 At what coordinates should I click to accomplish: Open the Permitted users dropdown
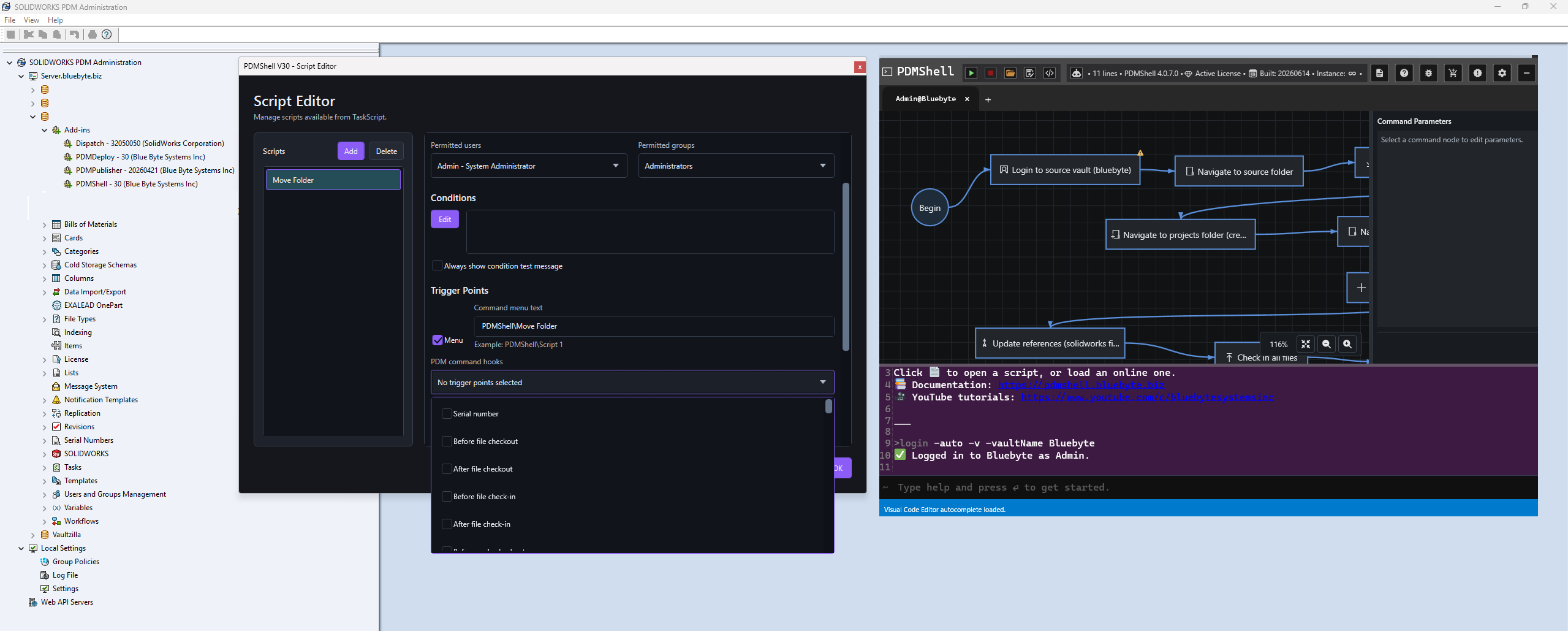(x=528, y=166)
